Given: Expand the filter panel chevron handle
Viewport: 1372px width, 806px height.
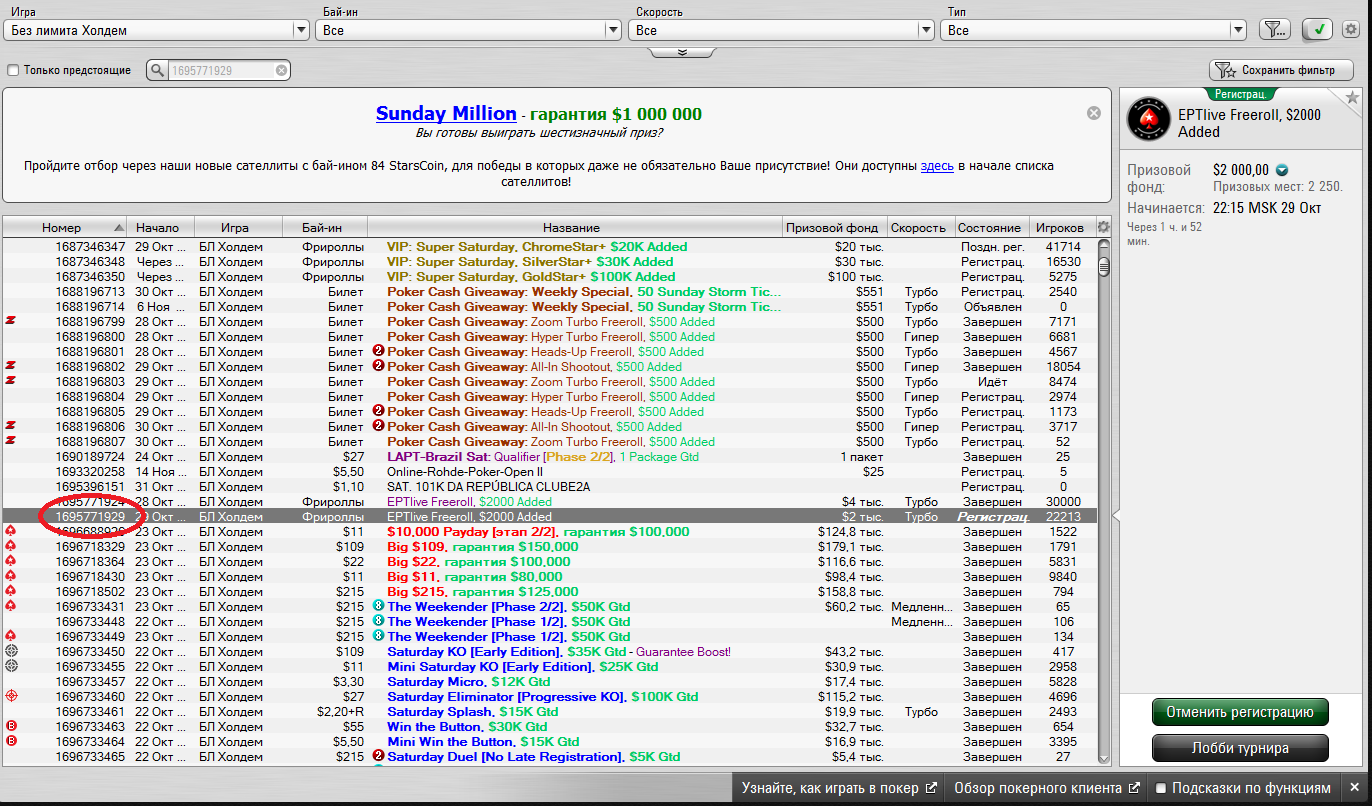Looking at the screenshot, I should [683, 51].
